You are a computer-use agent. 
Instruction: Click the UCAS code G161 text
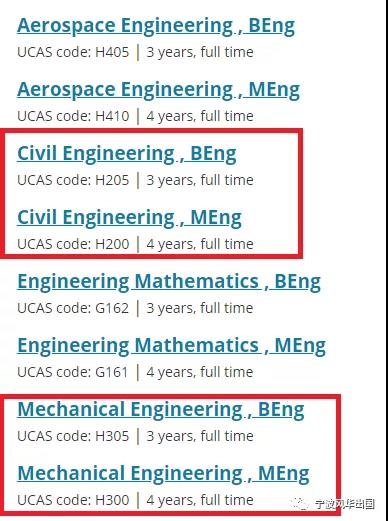click(x=73, y=372)
